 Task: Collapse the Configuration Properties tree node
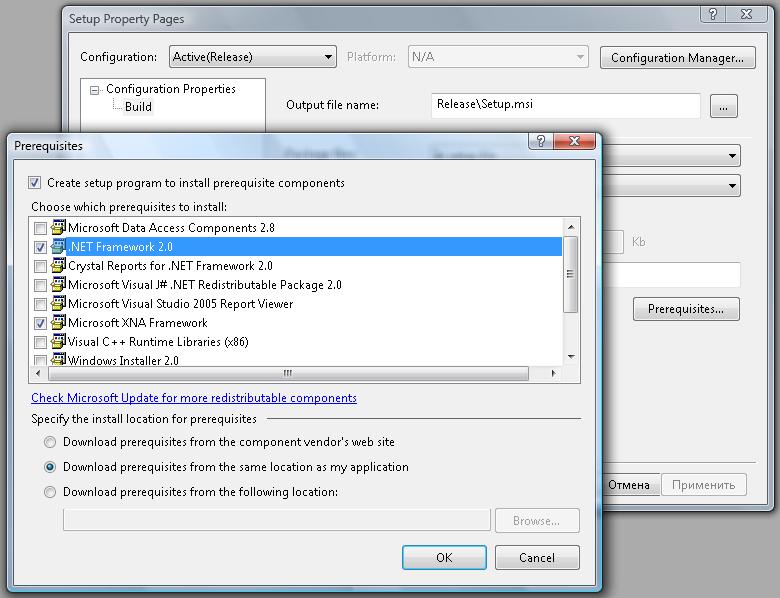95,90
